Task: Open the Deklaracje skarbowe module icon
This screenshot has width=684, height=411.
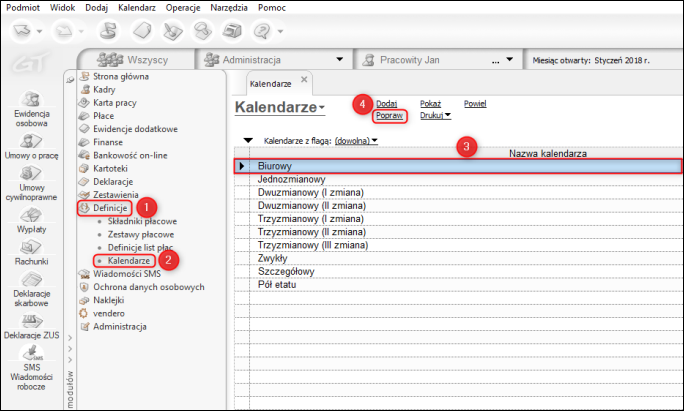Action: 31,279
